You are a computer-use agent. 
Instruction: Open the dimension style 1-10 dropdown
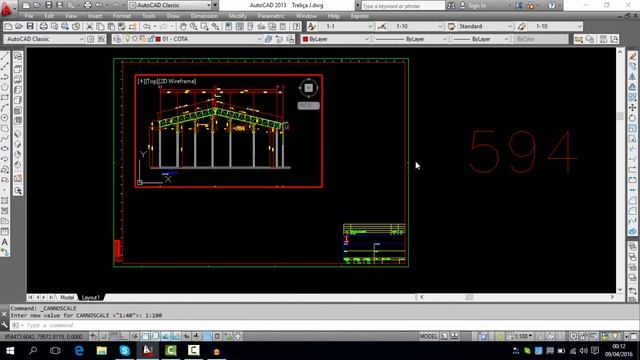(x=440, y=27)
